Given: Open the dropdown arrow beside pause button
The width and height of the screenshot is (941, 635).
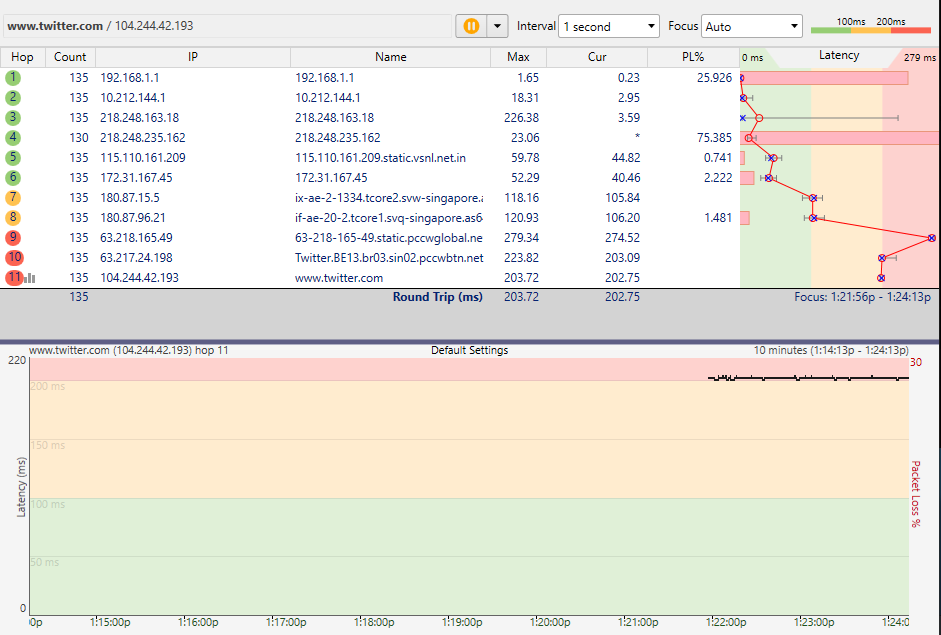Looking at the screenshot, I should [498, 26].
